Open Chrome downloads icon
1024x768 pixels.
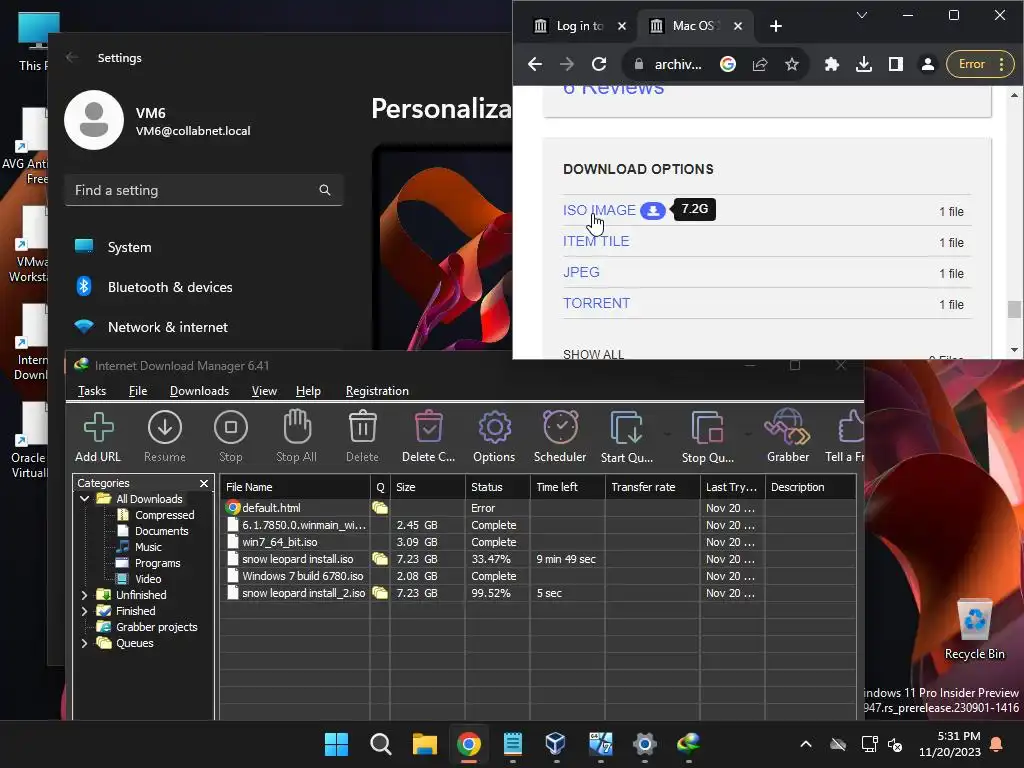864,64
